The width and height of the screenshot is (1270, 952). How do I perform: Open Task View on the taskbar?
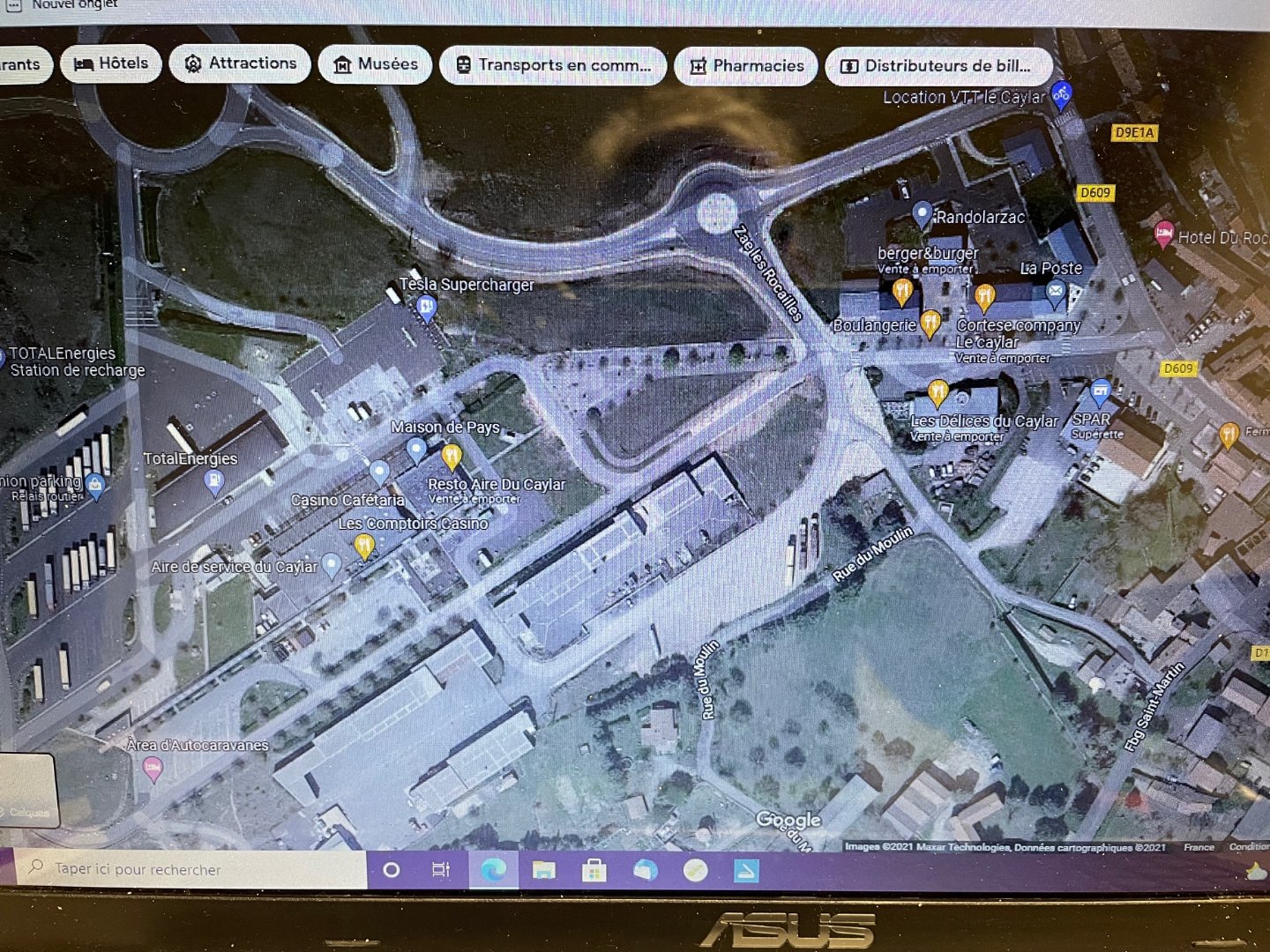(441, 870)
